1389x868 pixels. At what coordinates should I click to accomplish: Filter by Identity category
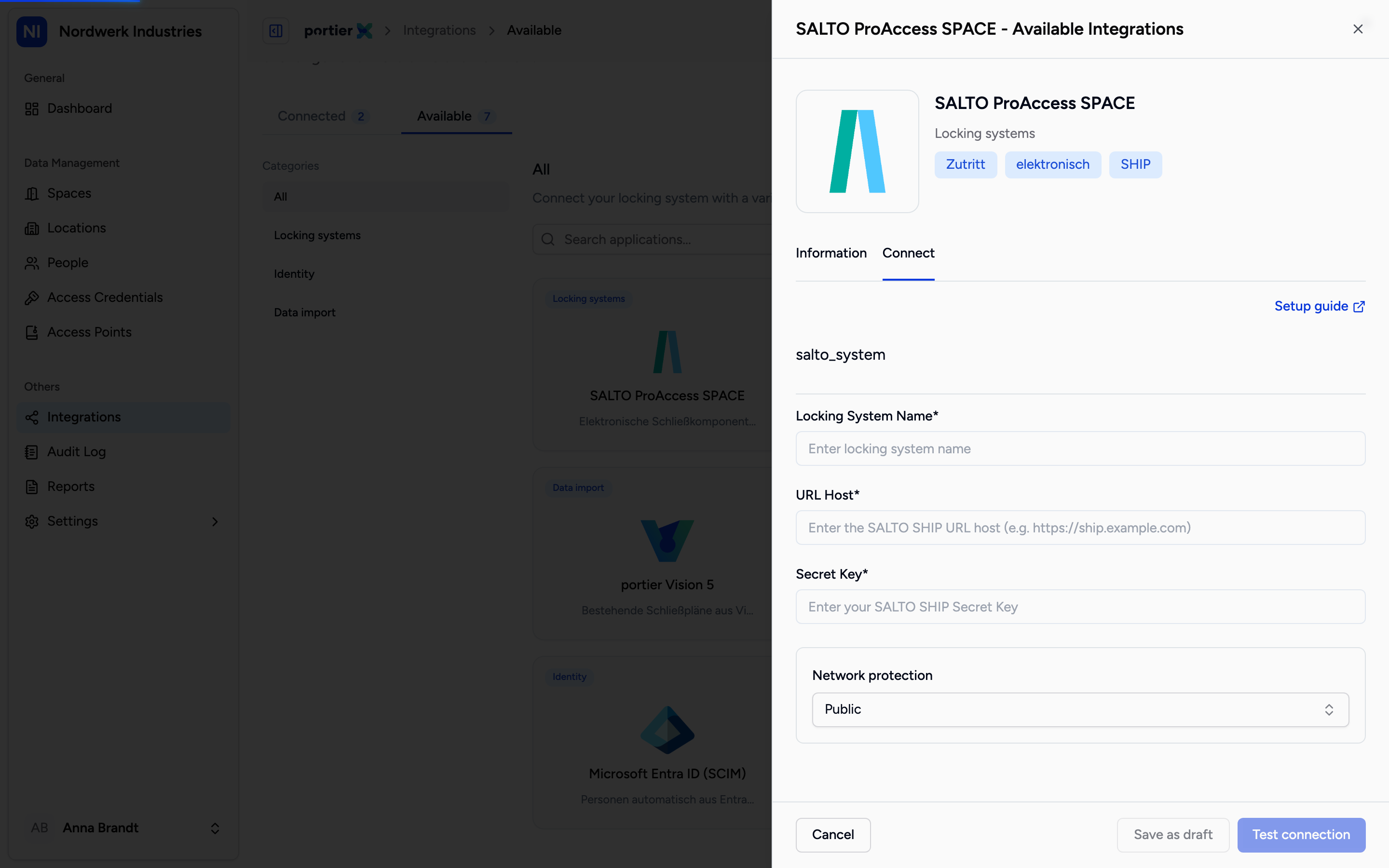pos(386,274)
